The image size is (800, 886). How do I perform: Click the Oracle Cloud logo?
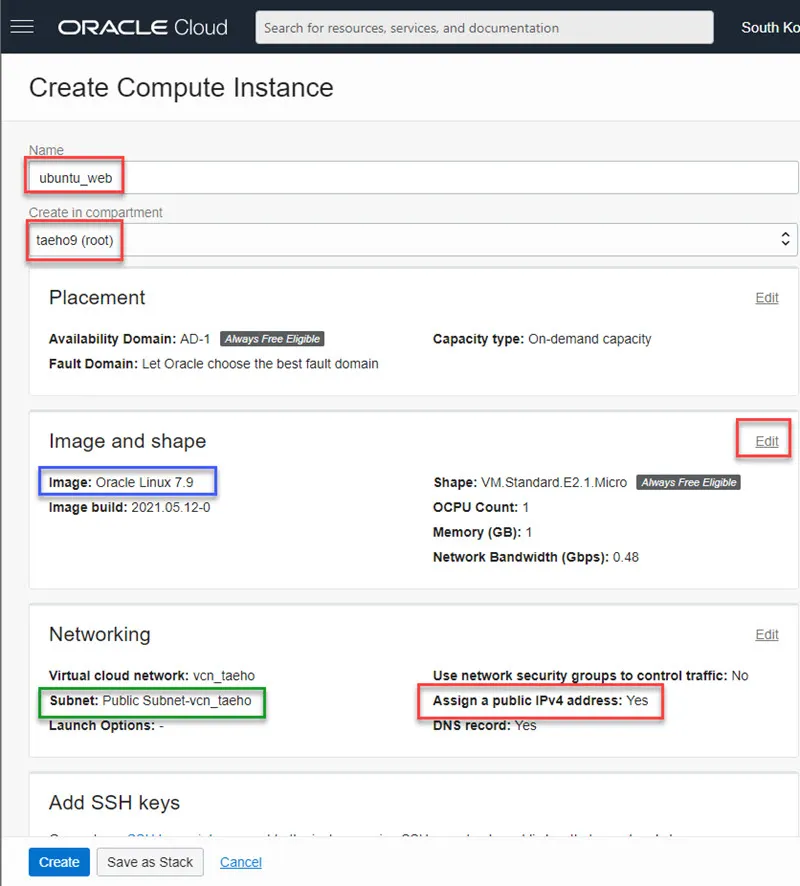point(143,27)
